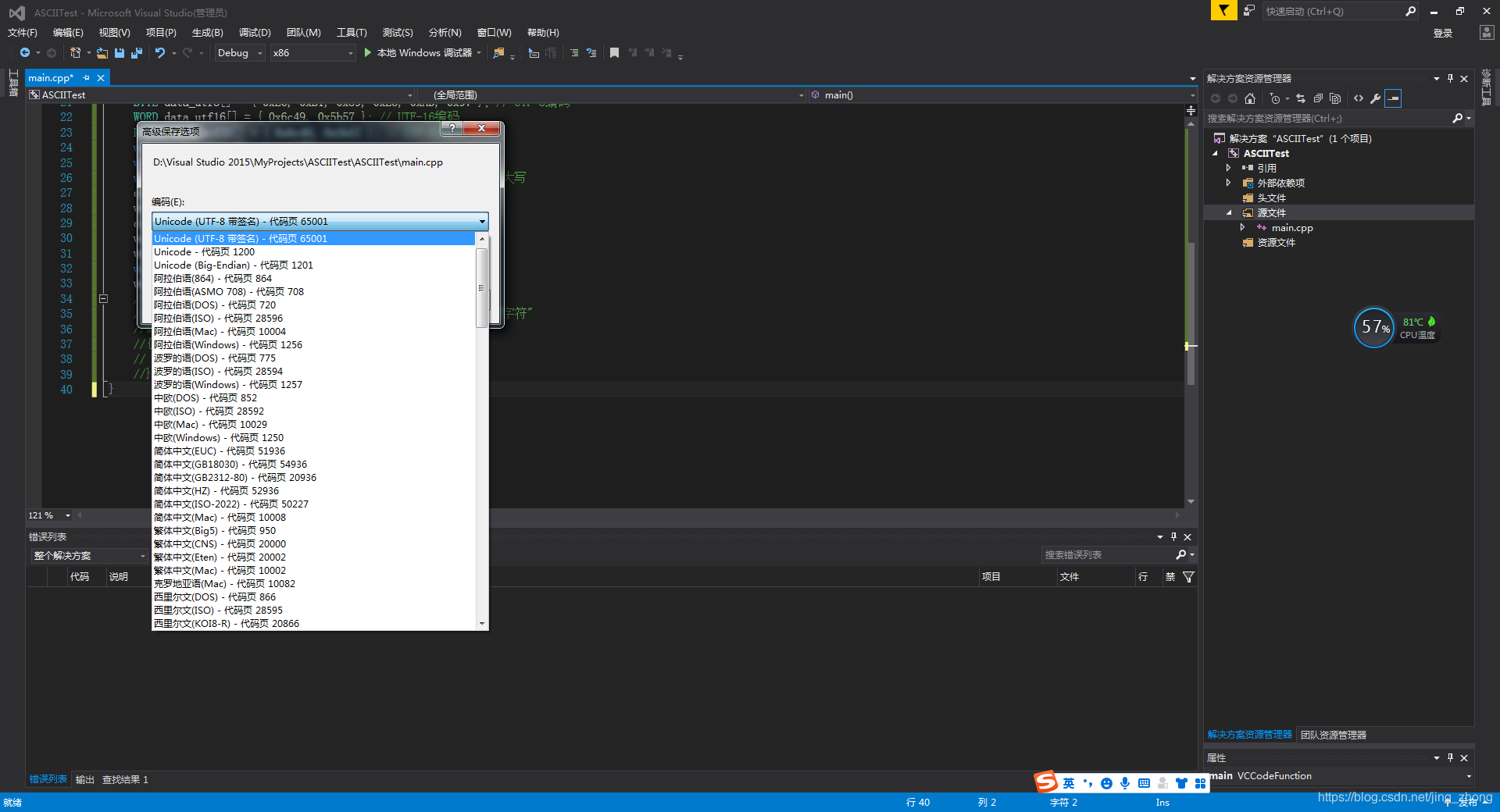This screenshot has width=1500, height=812.
Task: Select Unicode - 代码页 1200 encoding
Action: (313, 252)
